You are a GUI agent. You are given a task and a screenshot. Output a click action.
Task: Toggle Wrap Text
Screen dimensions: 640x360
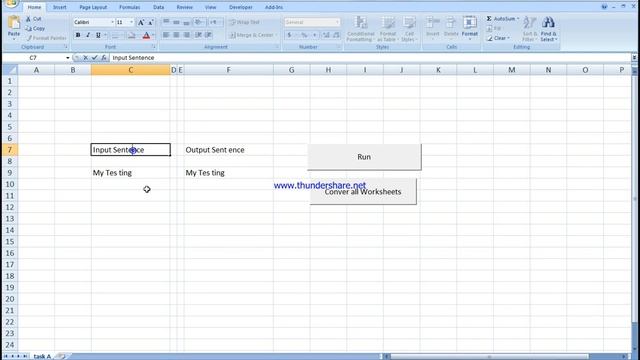click(244, 22)
